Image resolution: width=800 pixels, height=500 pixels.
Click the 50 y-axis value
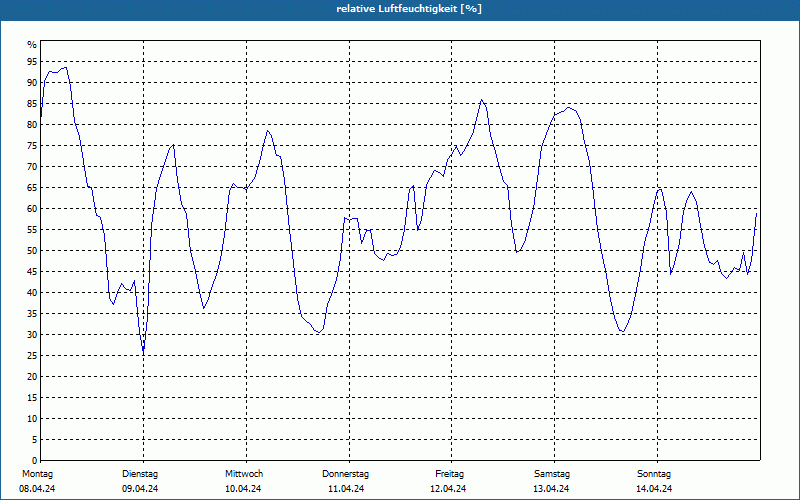pyautogui.click(x=32, y=251)
